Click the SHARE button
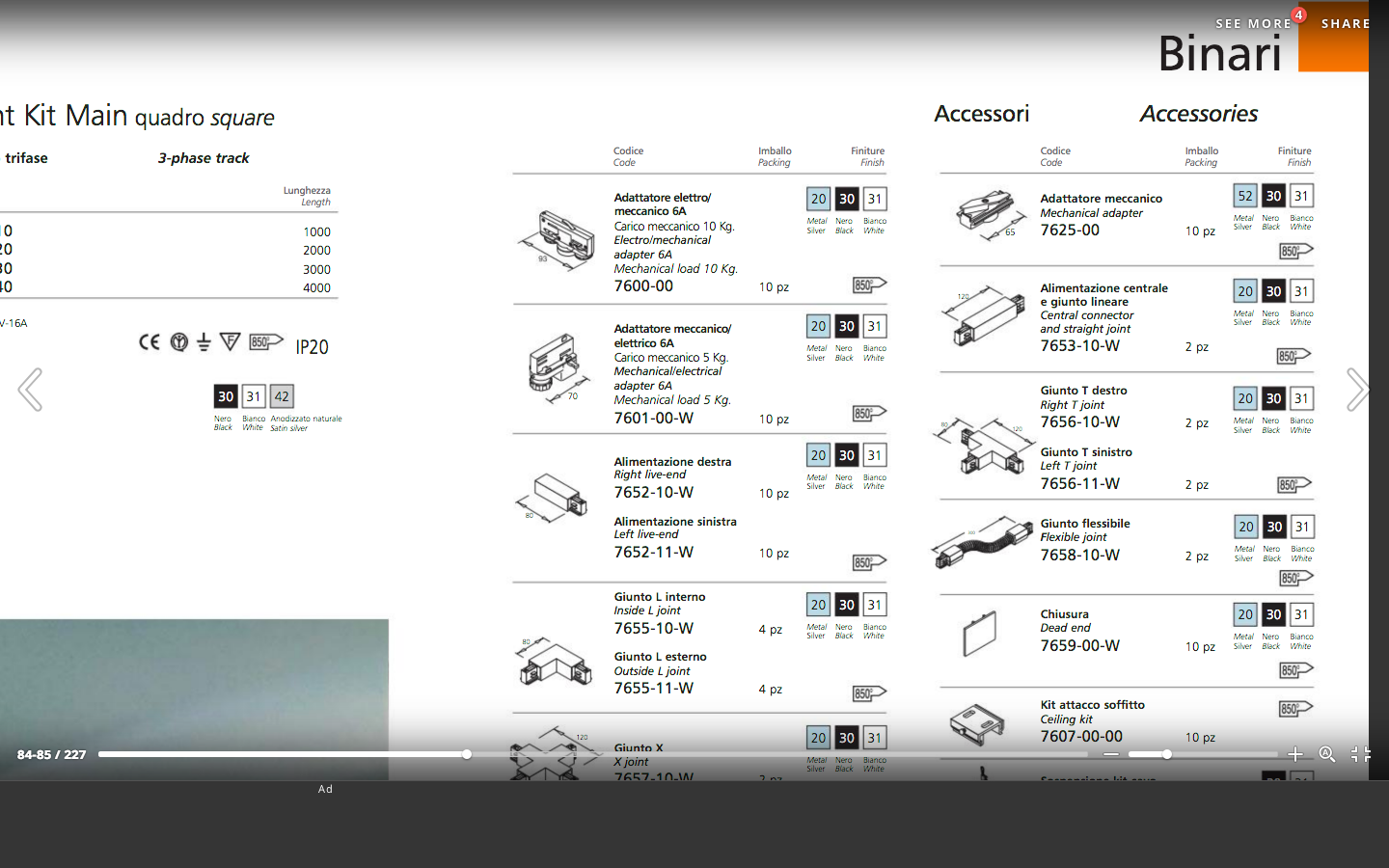This screenshot has height=868, width=1389. point(1345,23)
